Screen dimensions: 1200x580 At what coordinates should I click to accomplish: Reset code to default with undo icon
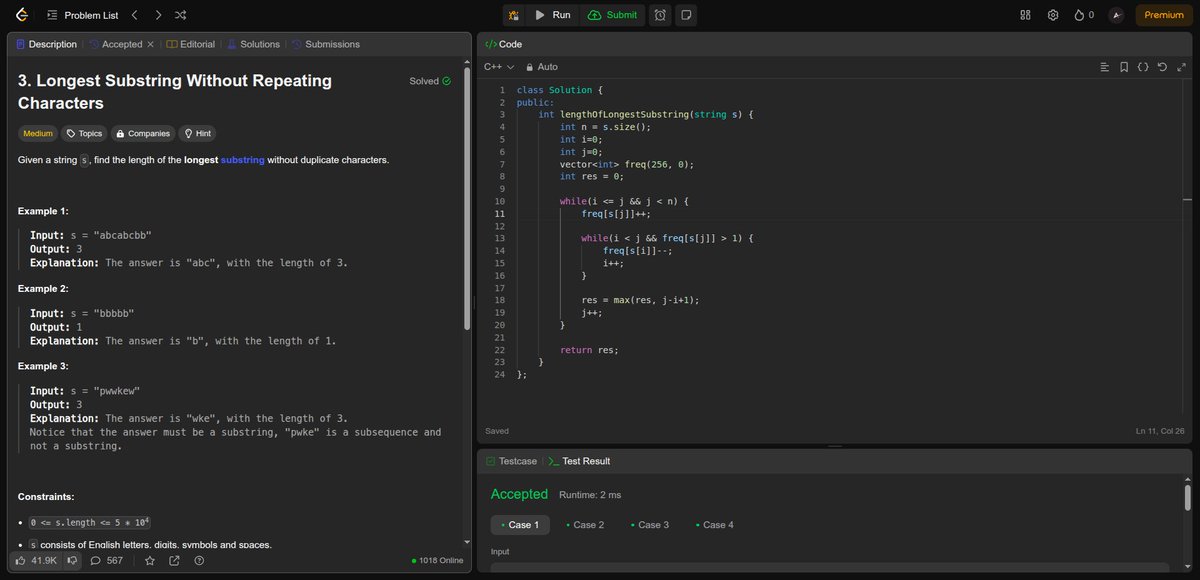[x=1162, y=67]
